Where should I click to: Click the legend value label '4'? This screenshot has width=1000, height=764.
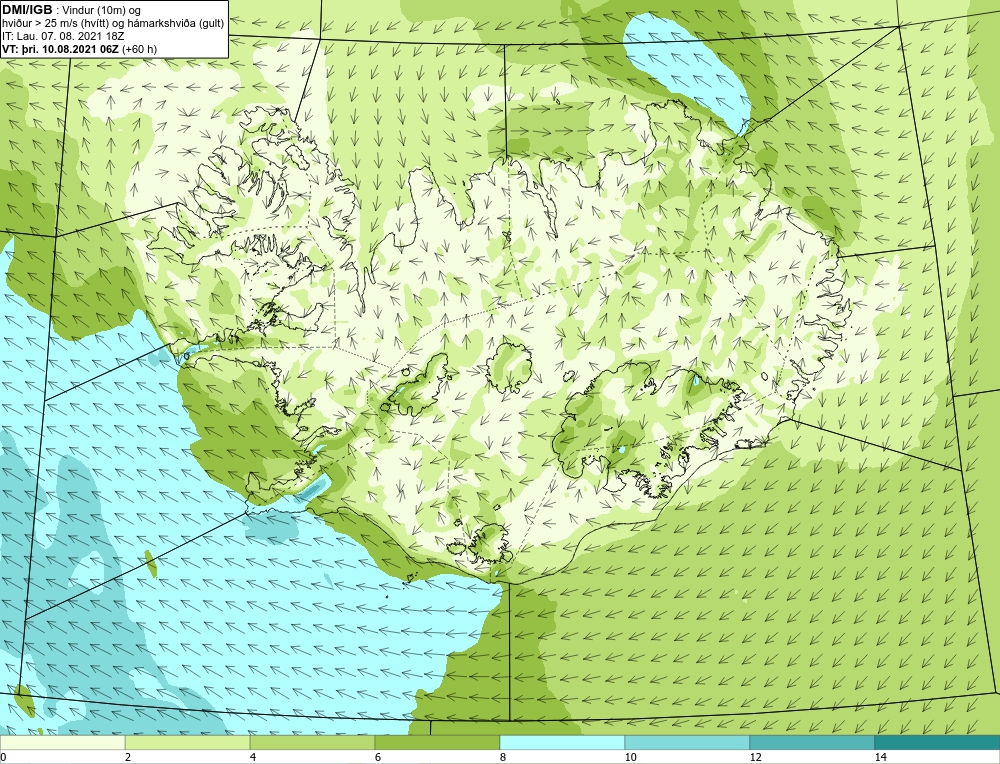tap(253, 757)
